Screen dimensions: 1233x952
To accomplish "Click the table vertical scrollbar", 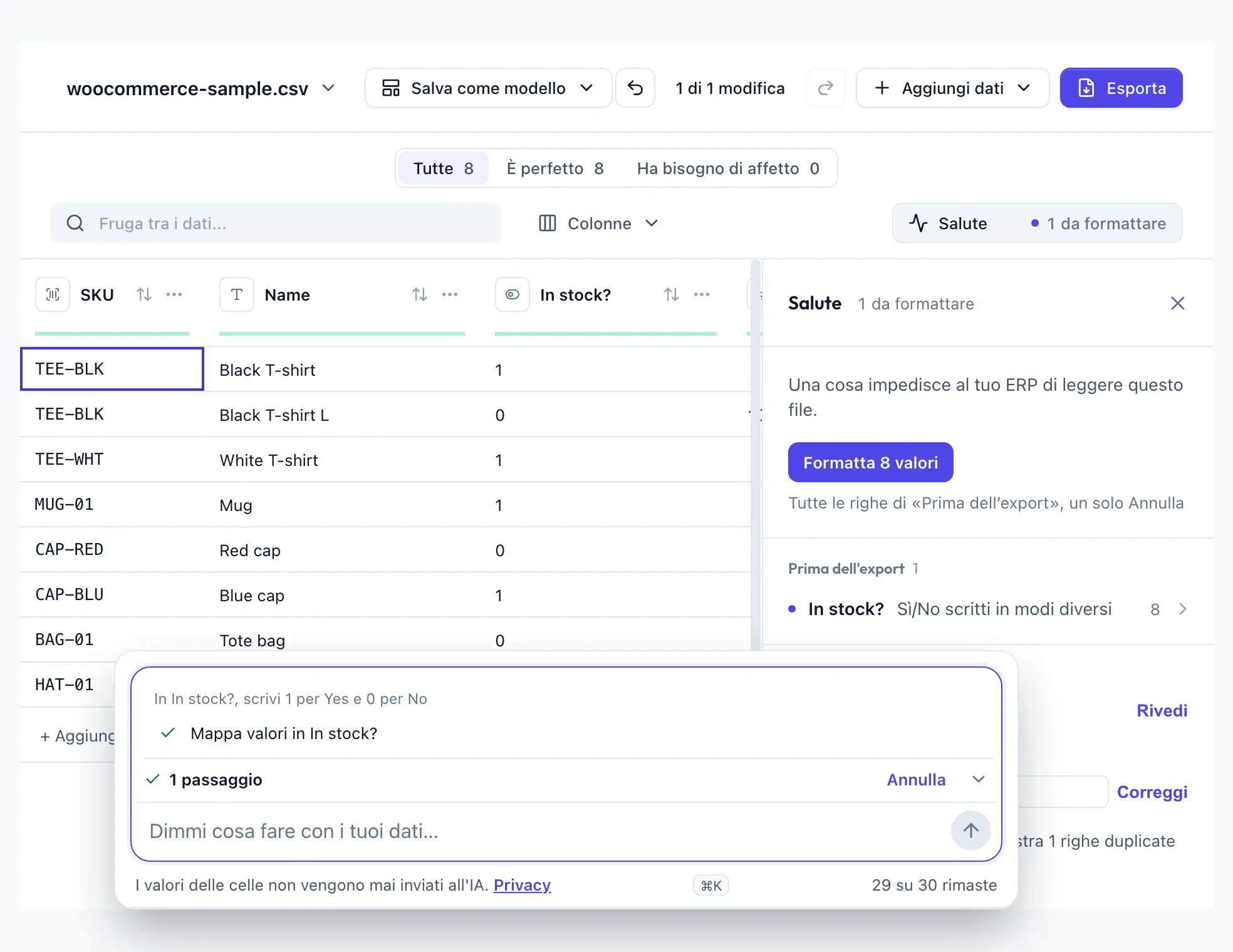I will coord(756,455).
